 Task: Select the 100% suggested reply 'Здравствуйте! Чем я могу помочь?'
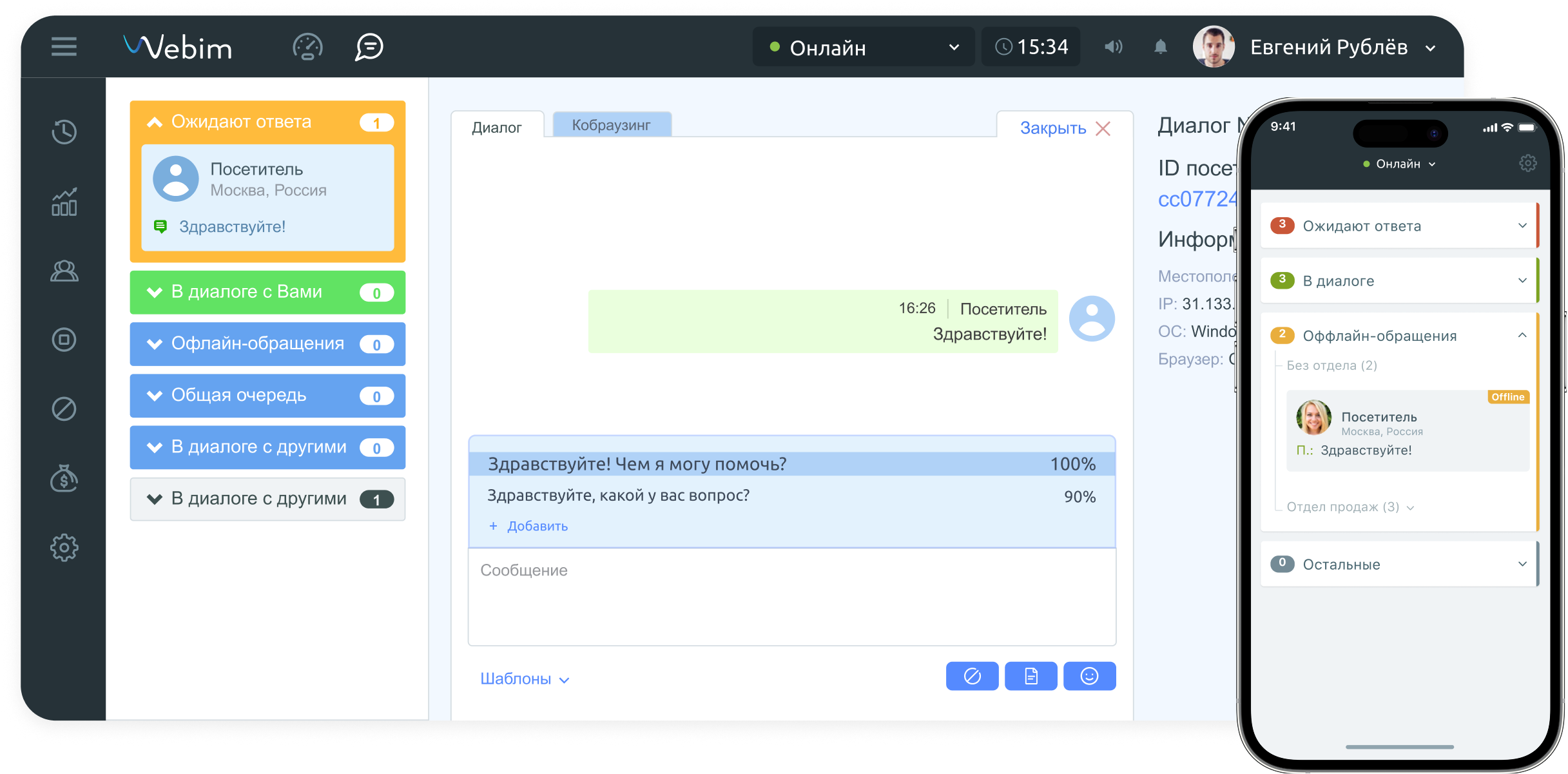(709, 463)
